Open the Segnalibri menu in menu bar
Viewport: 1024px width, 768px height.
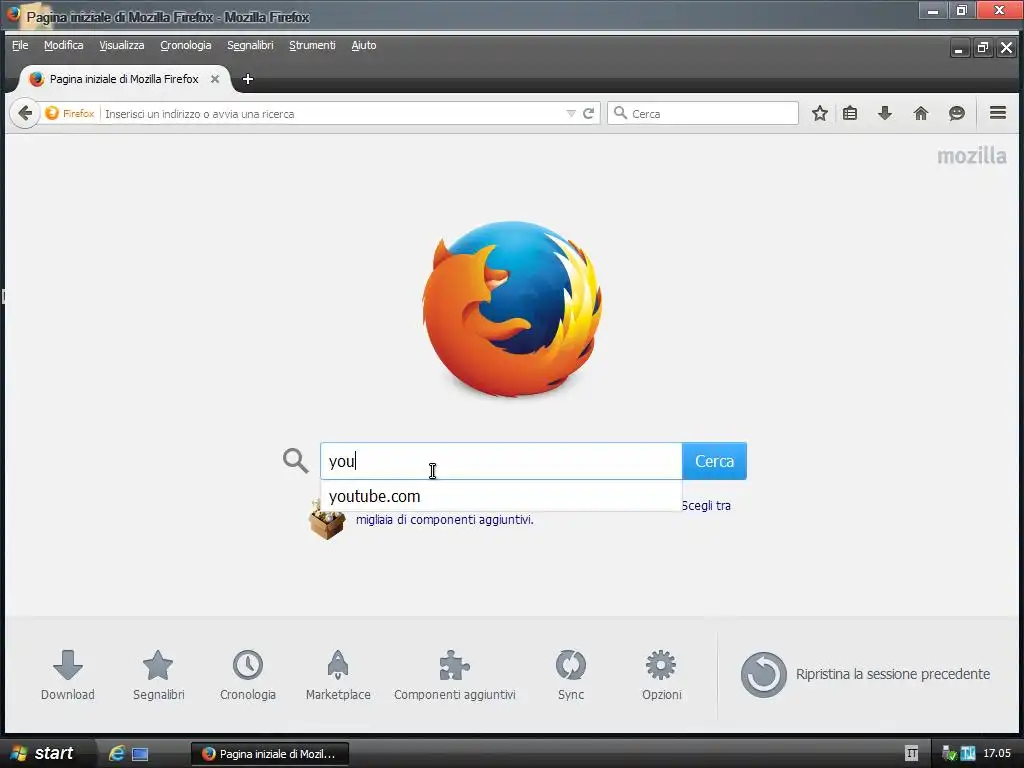pyautogui.click(x=250, y=45)
